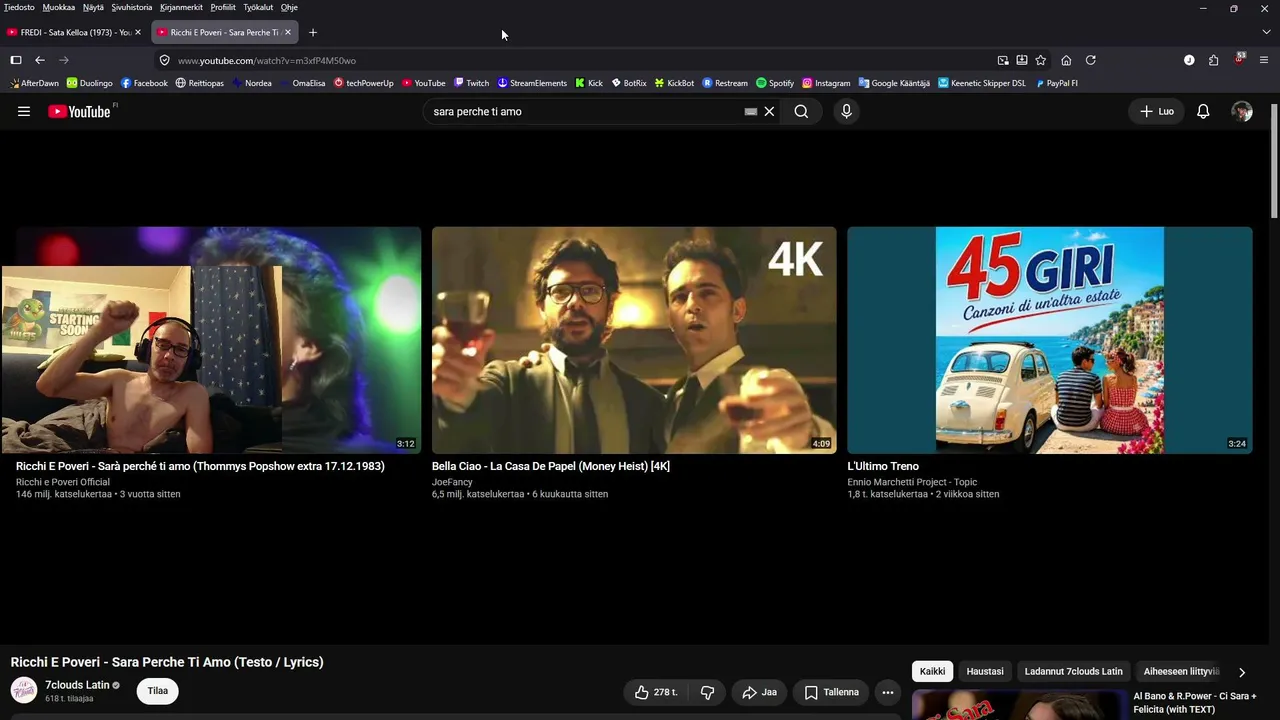The width and height of the screenshot is (1280, 720).
Task: Reload the current page
Action: click(1091, 60)
